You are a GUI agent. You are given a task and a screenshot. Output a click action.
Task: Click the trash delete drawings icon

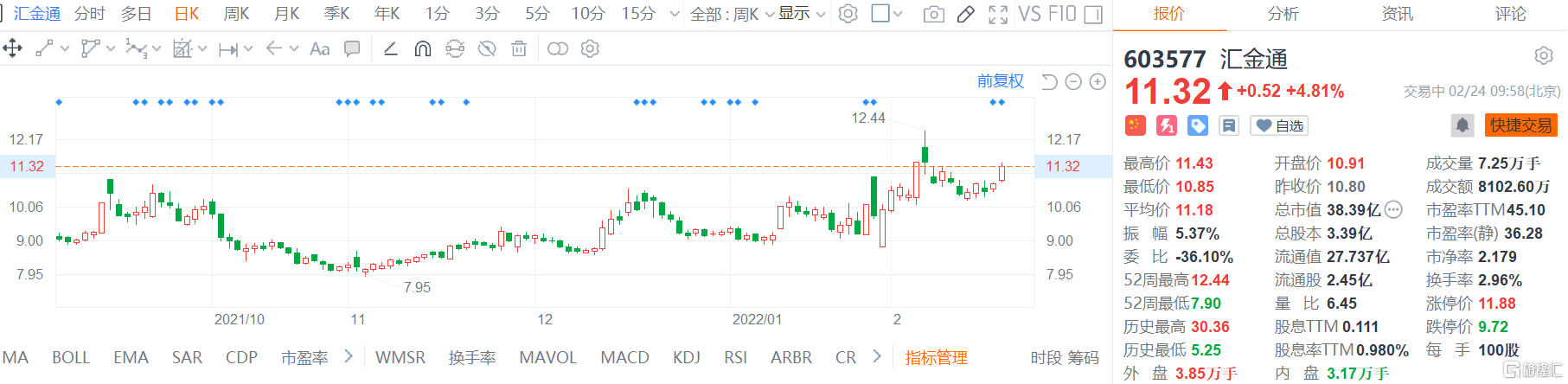519,48
